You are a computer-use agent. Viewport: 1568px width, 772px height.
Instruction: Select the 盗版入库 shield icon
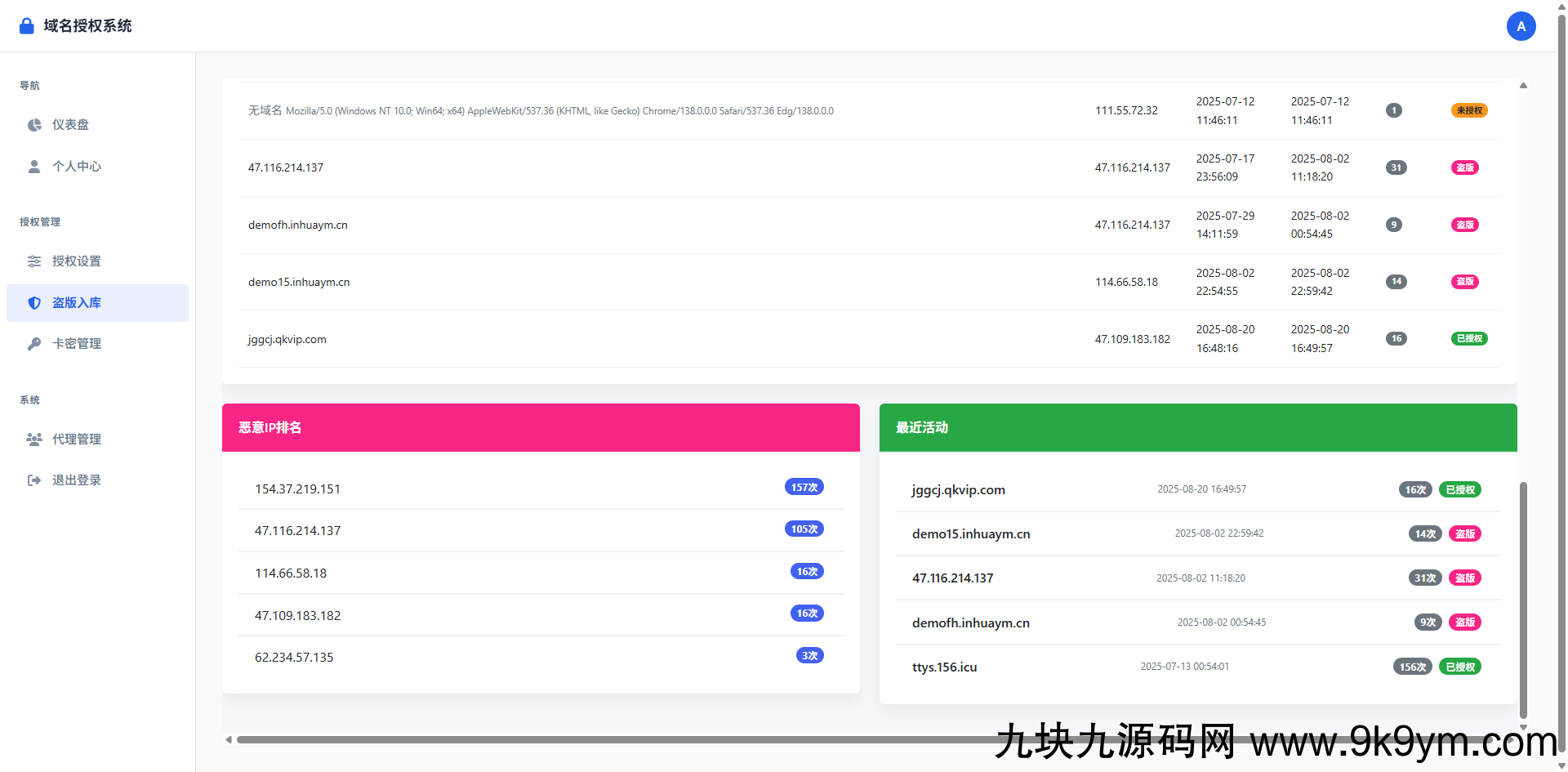[33, 302]
